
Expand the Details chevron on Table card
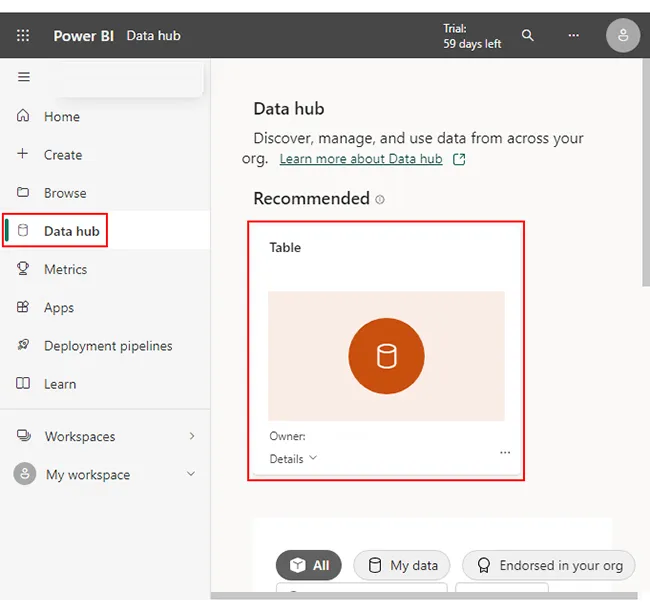[313, 458]
